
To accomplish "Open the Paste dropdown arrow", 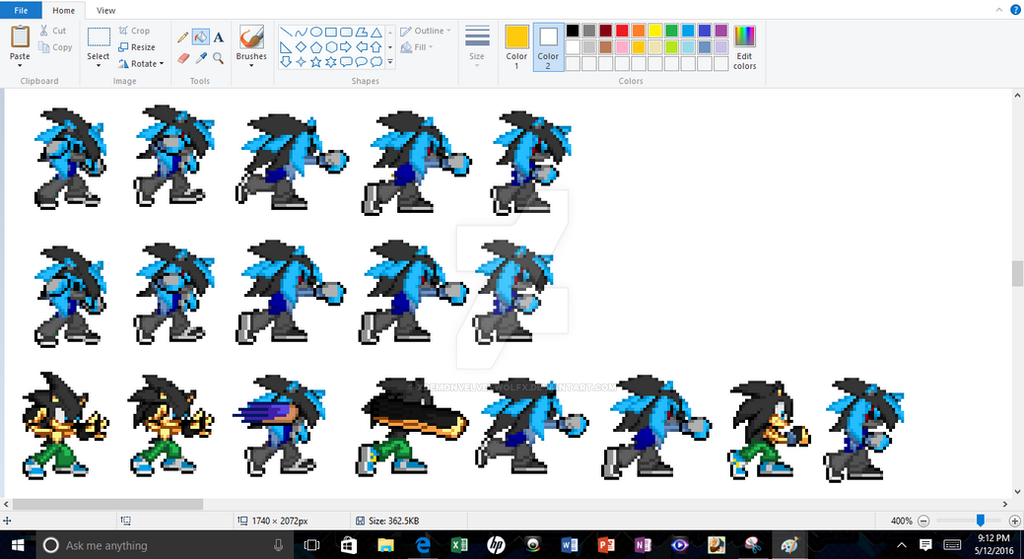I will (x=20, y=66).
